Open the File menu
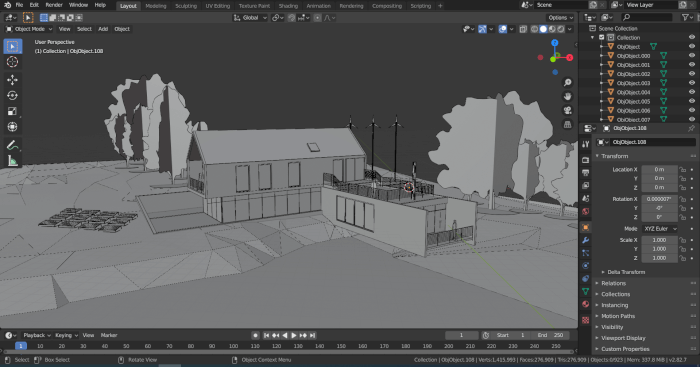The width and height of the screenshot is (700, 367). [x=19, y=5]
